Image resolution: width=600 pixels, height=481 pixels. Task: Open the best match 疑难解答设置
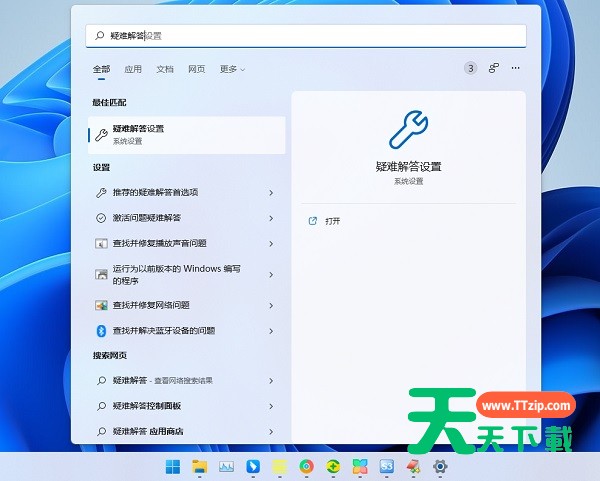[187, 135]
